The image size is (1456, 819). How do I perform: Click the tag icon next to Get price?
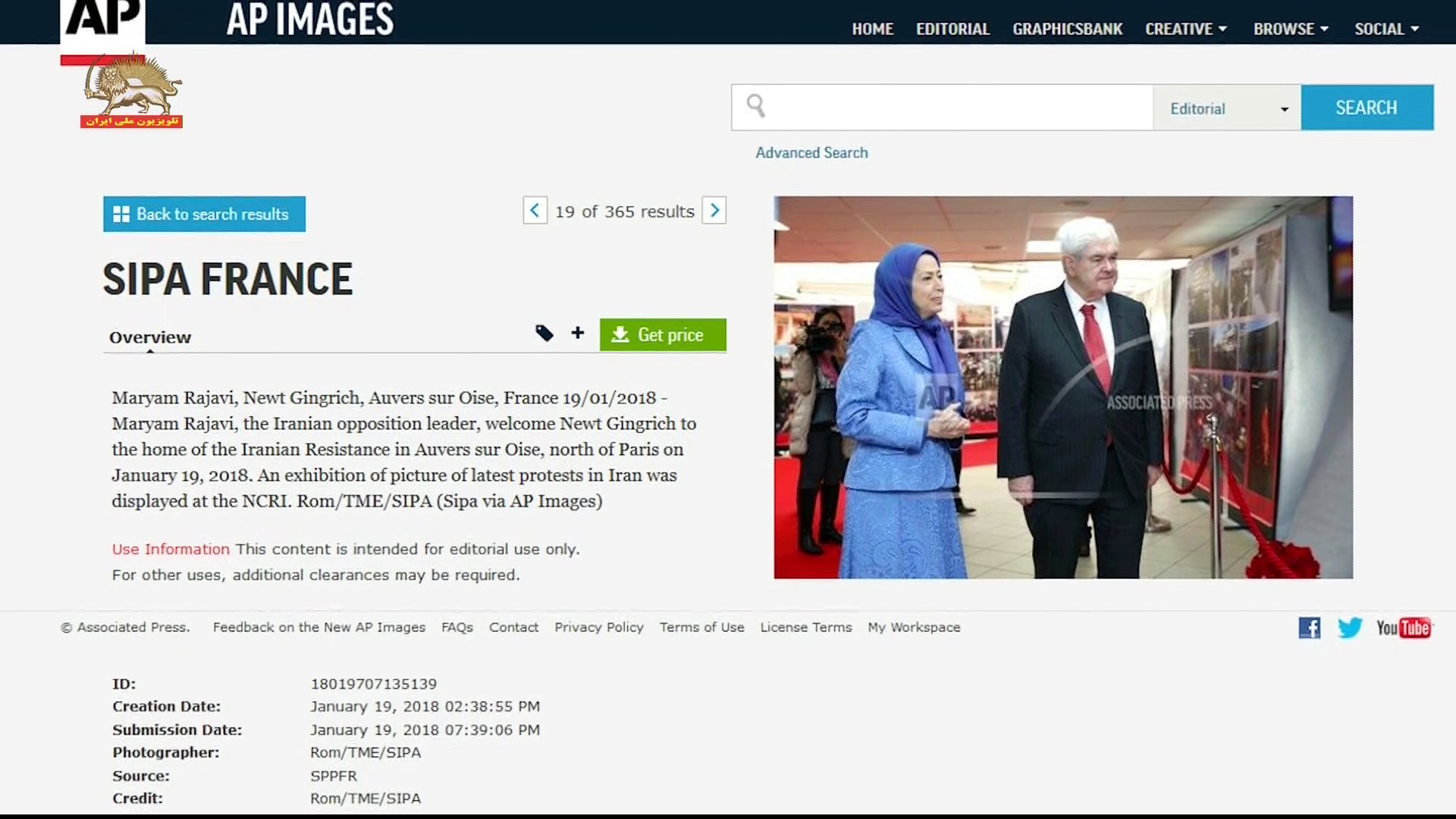tap(544, 333)
